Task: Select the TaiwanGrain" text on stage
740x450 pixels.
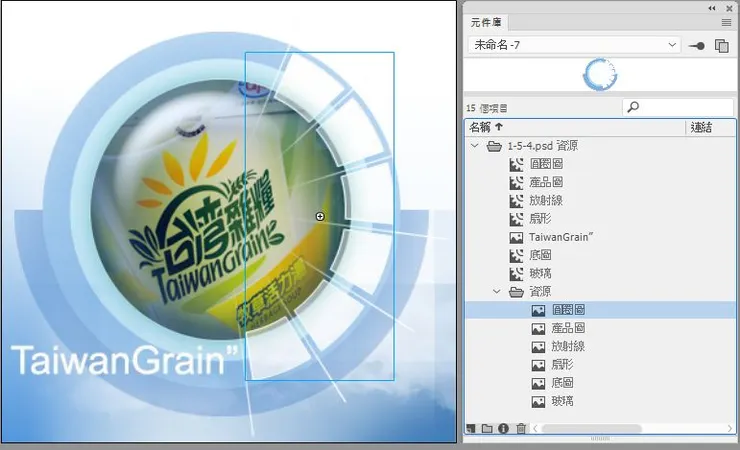Action: pos(125,360)
